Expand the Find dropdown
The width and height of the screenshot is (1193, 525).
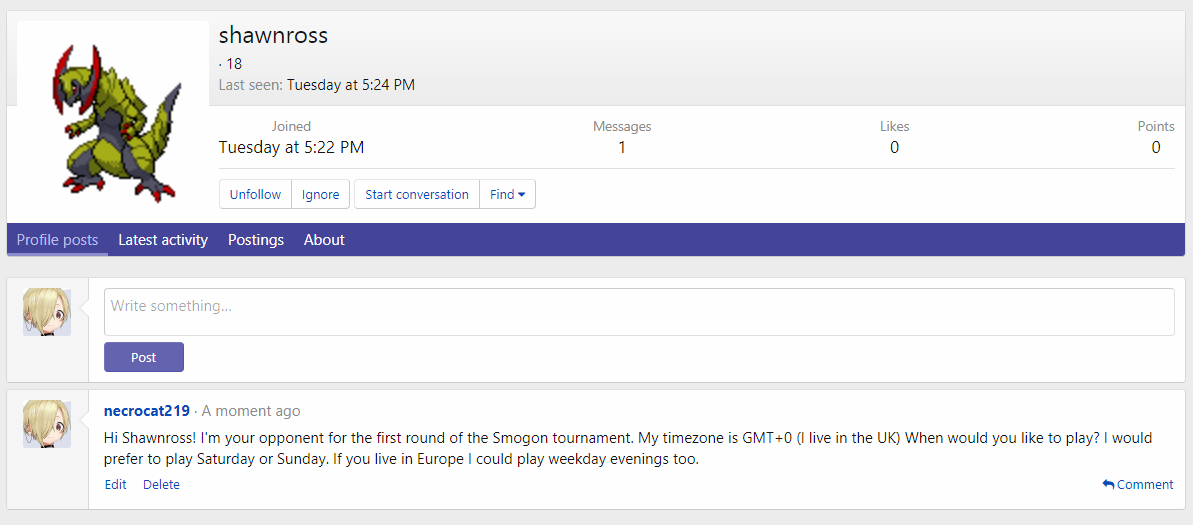pos(508,195)
